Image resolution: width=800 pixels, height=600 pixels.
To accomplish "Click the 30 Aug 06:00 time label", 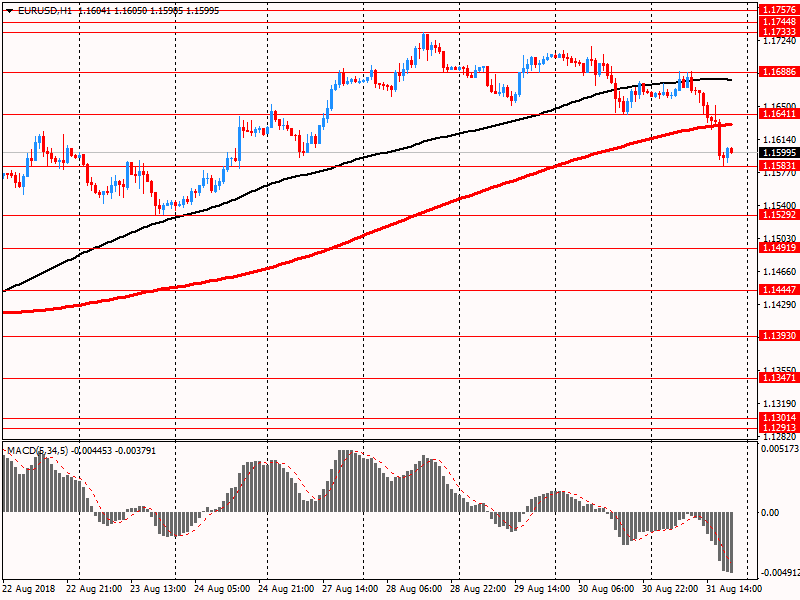I will click(x=606, y=589).
